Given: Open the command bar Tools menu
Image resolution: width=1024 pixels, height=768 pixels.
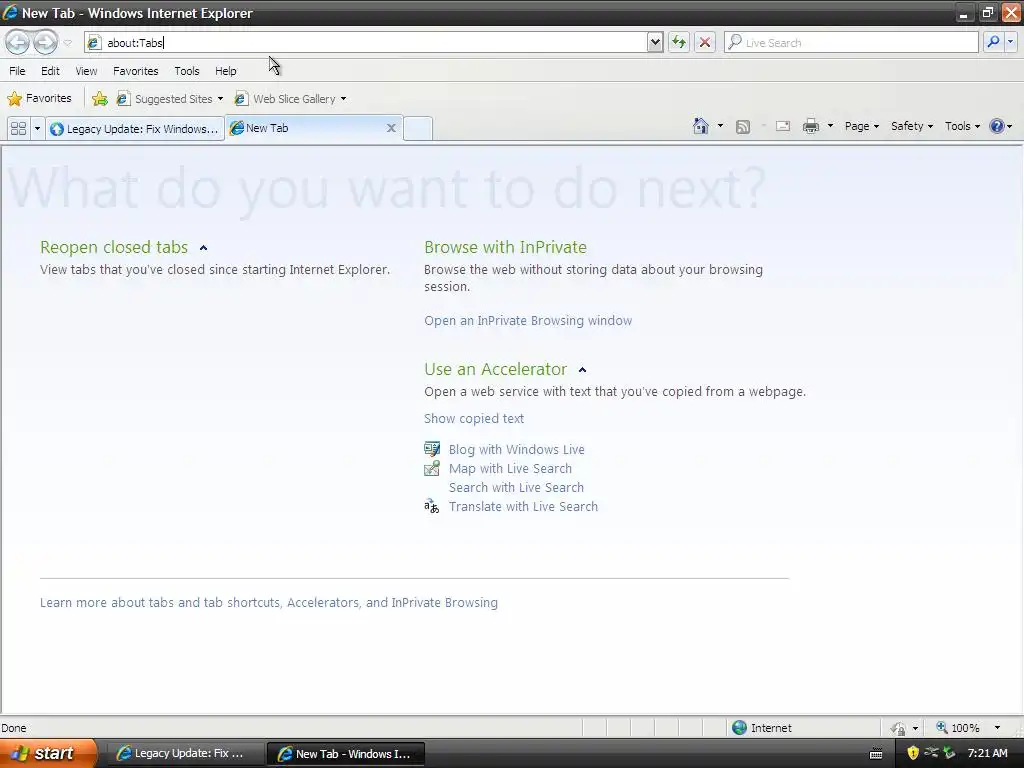Looking at the screenshot, I should pos(962,126).
